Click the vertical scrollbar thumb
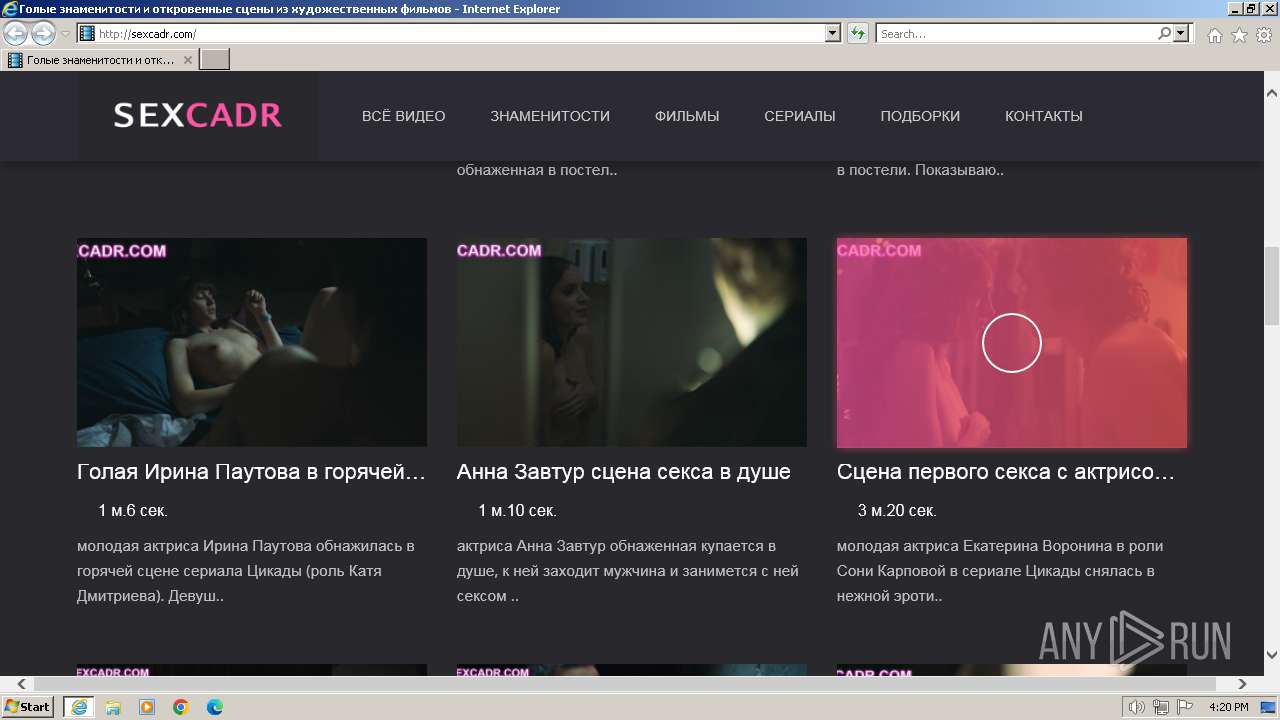The height and width of the screenshot is (720, 1280). click(x=1272, y=285)
